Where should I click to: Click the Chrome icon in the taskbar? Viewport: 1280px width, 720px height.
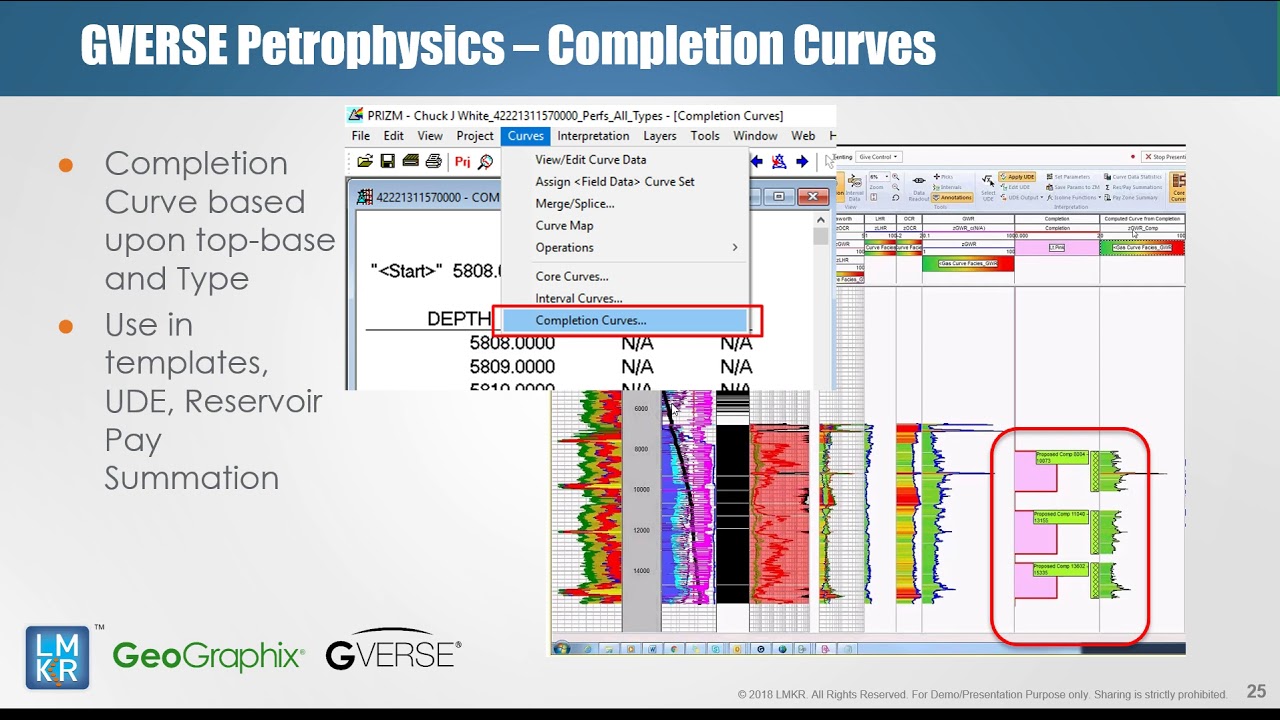point(673,649)
